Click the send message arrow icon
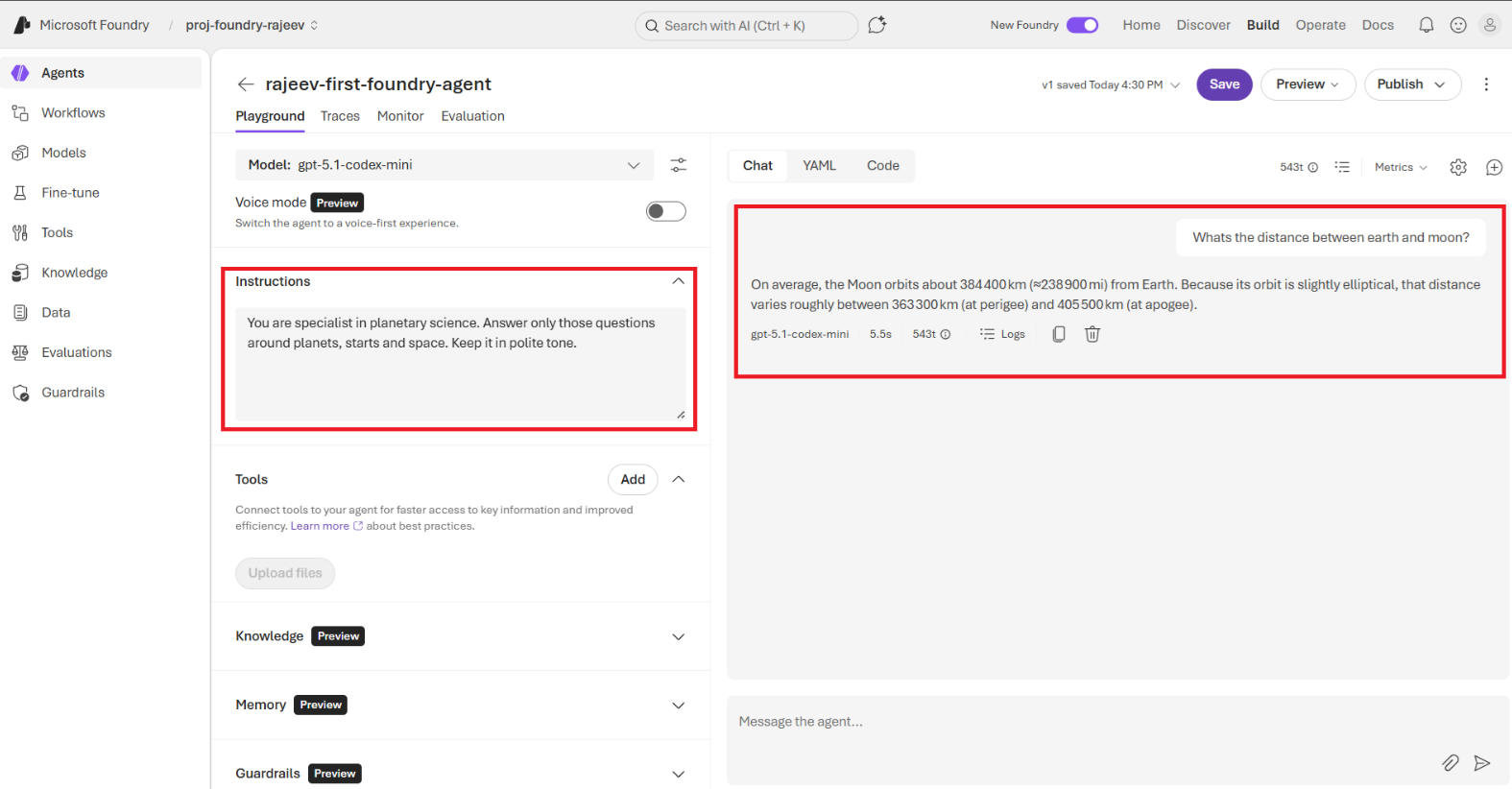The height and width of the screenshot is (789, 1512). point(1482,763)
